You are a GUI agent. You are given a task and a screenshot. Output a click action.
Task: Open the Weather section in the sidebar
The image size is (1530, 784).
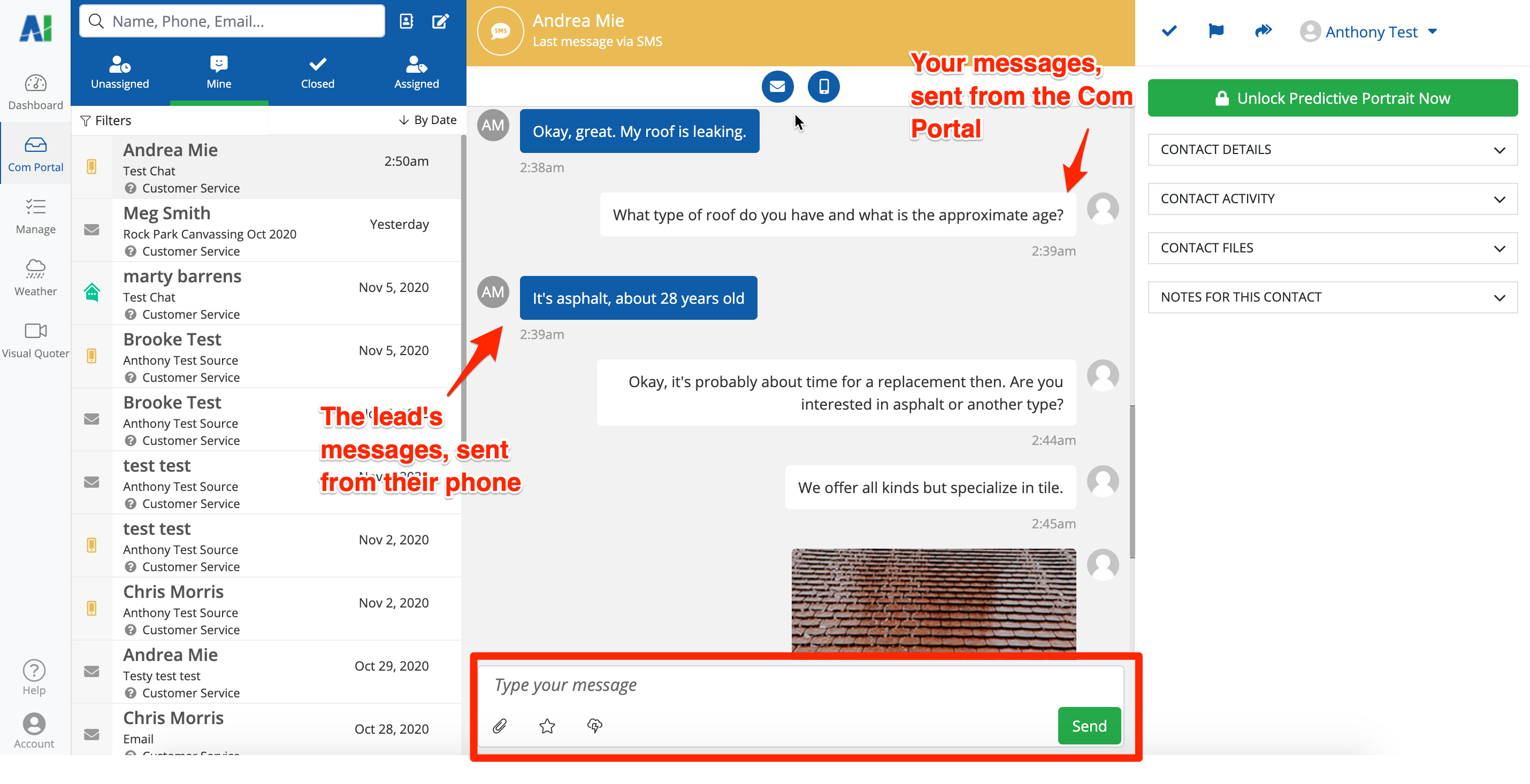click(35, 278)
